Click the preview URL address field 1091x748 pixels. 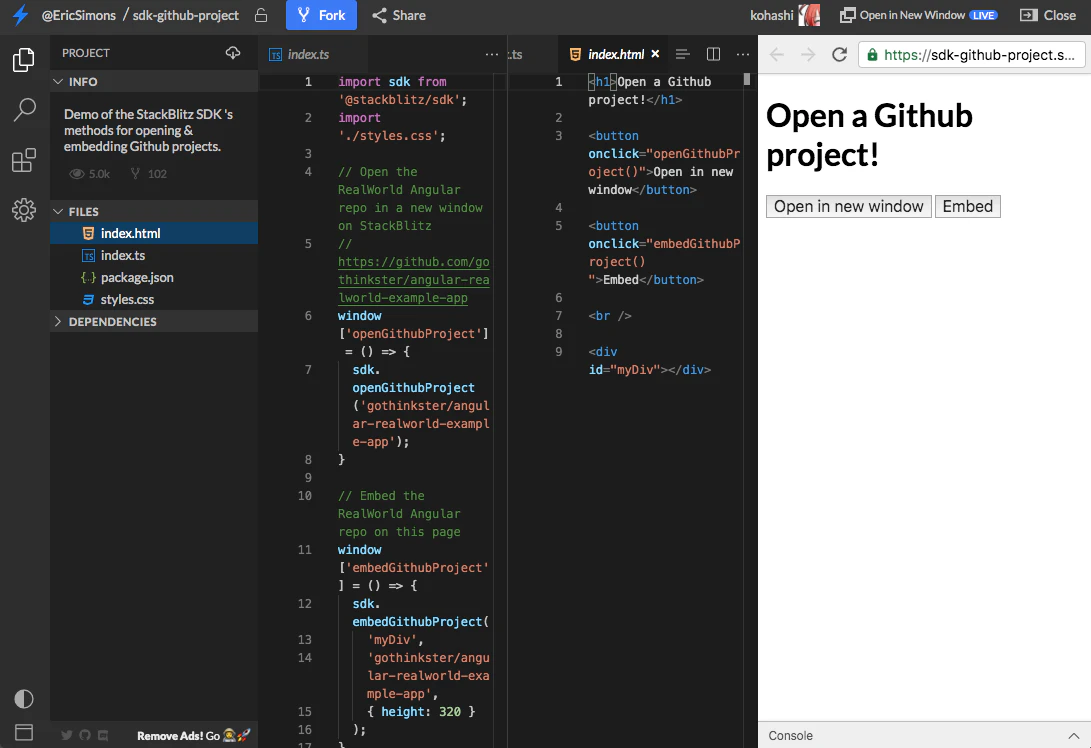point(971,55)
